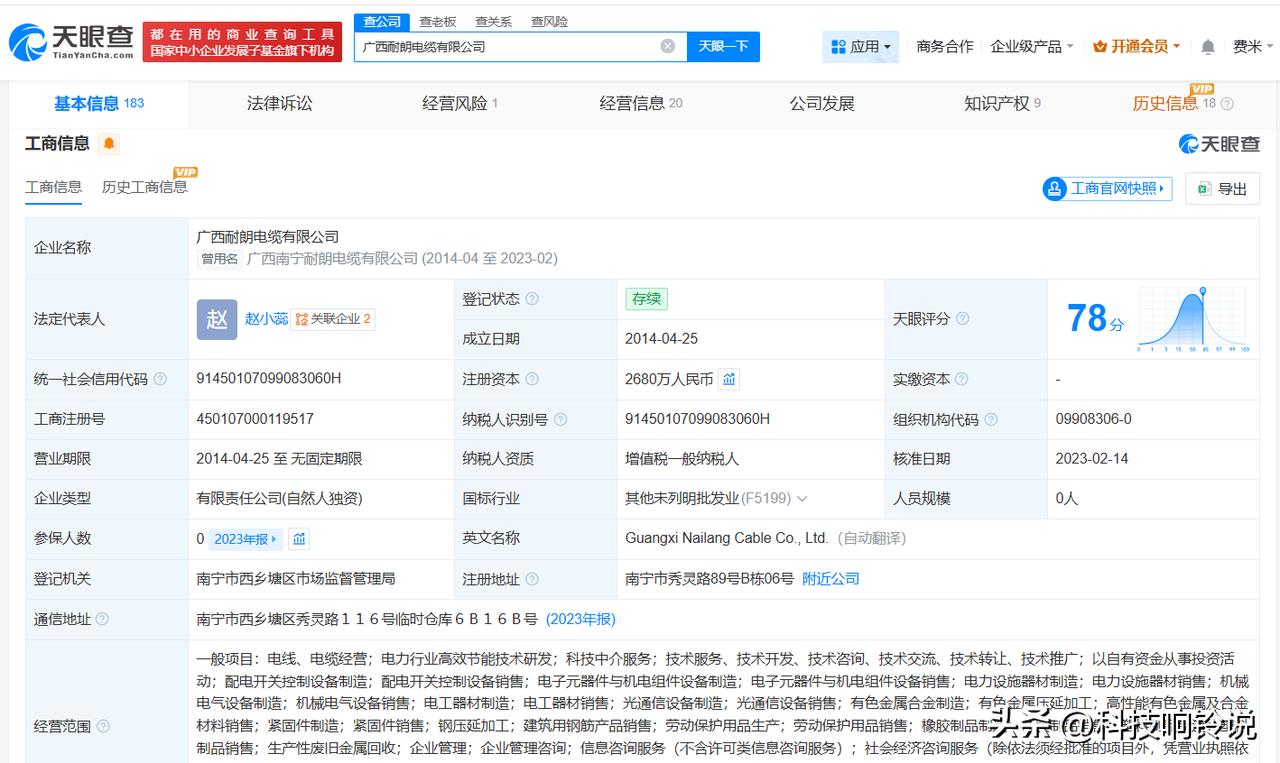The height and width of the screenshot is (763, 1280).
Task: Click the help icon beside 历史信息 tab
Action: coord(1227,104)
